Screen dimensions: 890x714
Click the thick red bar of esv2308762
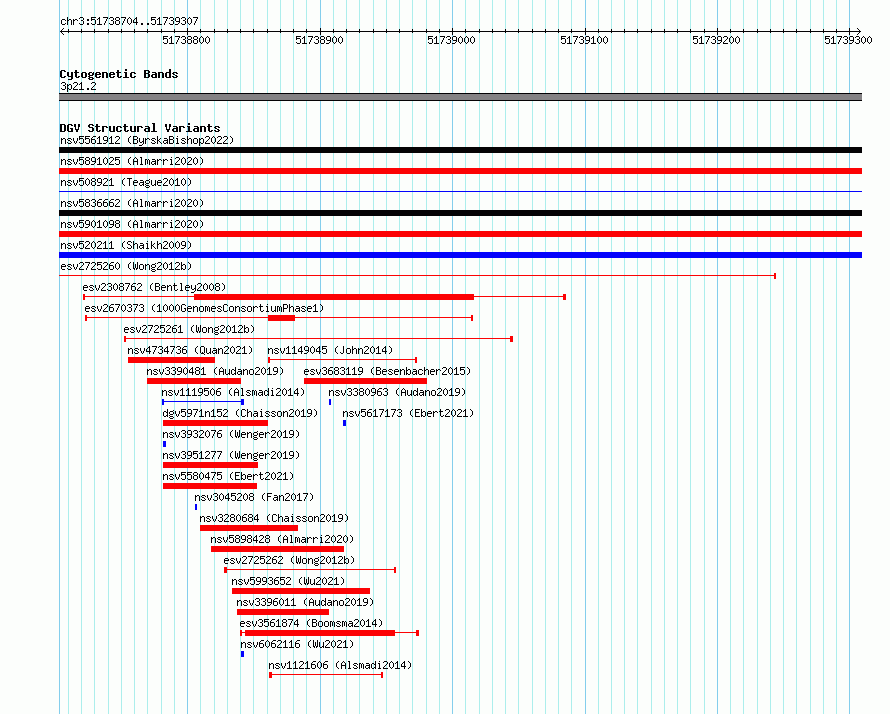334,297
